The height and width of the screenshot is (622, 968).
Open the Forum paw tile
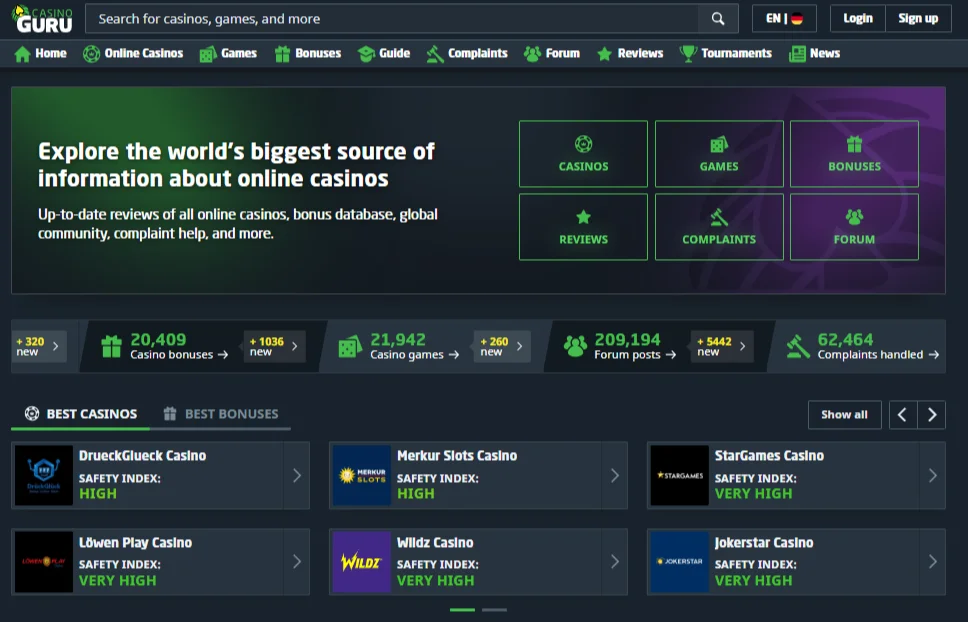tap(854, 227)
